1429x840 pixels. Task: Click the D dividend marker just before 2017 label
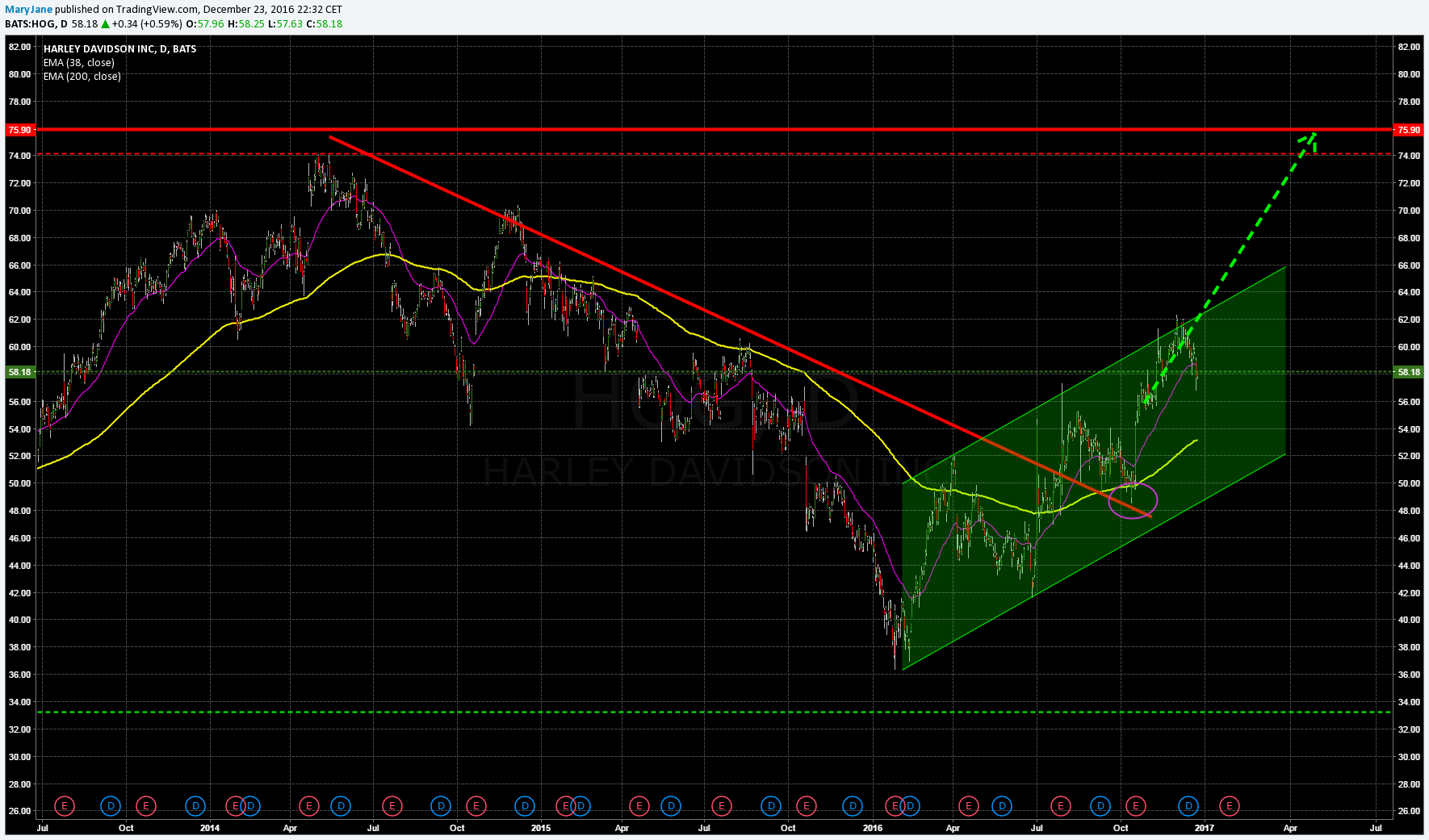click(1188, 805)
